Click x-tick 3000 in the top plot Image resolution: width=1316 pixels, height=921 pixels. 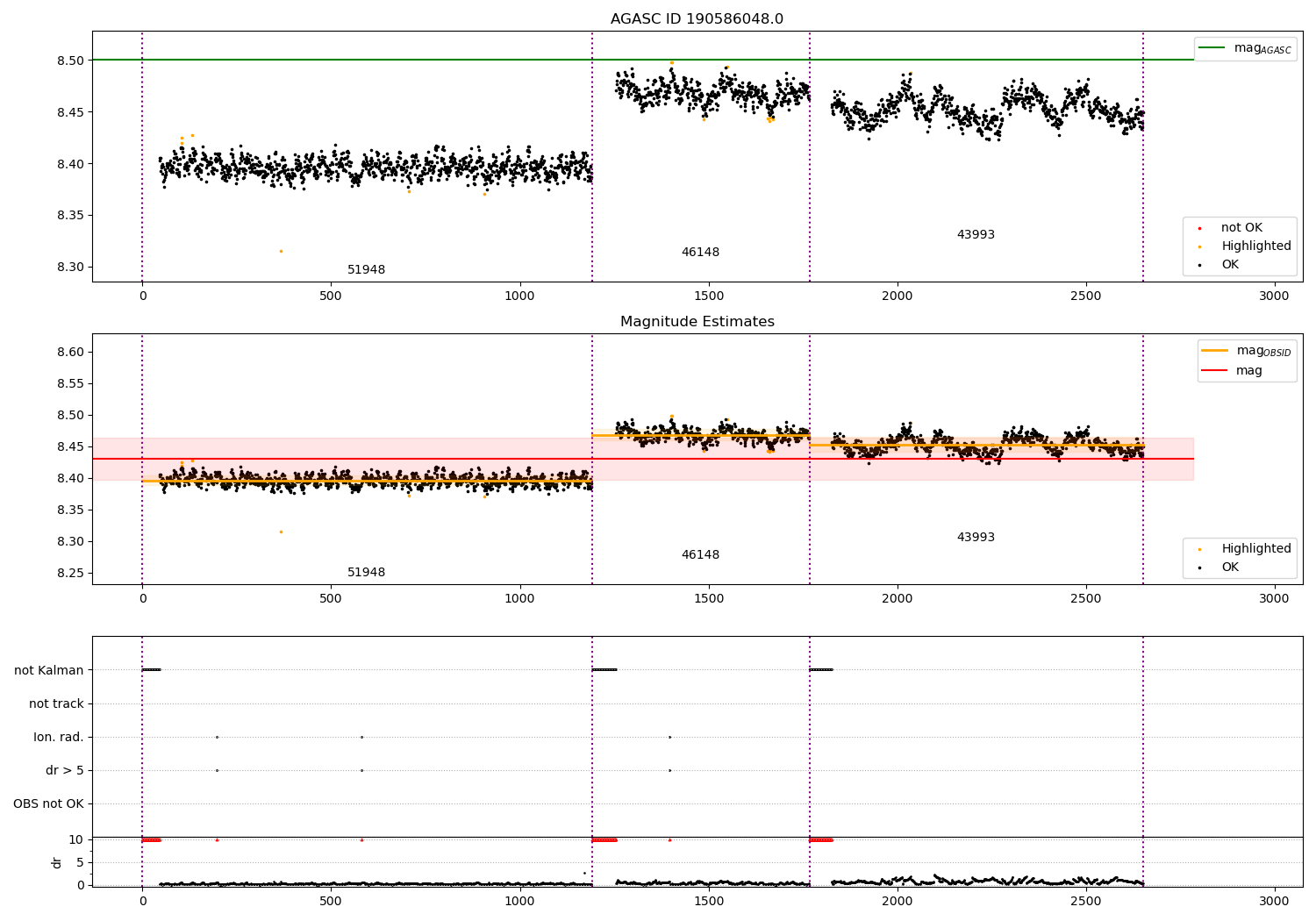pos(1274,296)
